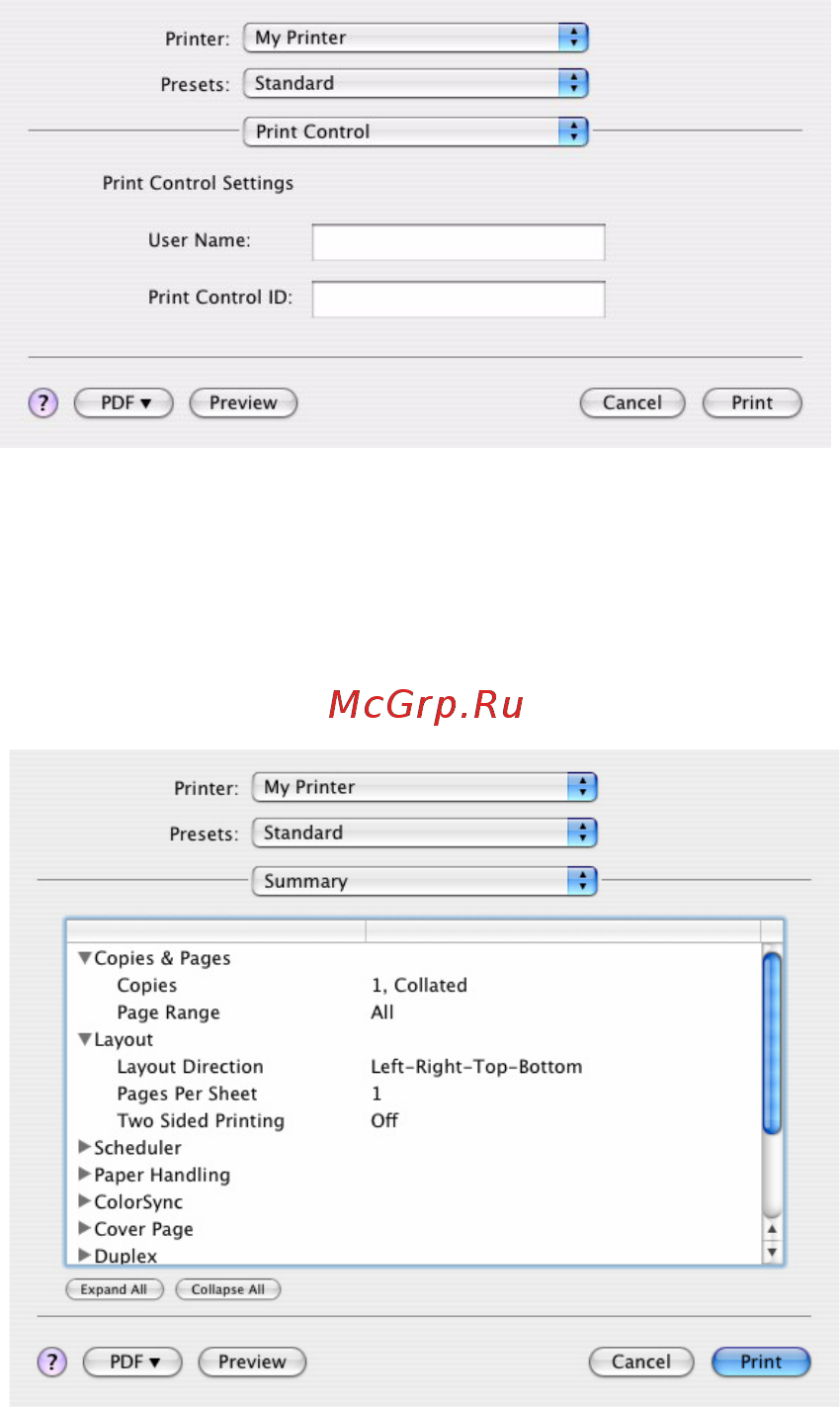Click the Print Control ID field
Screen dimensions: 840x1407
(x=459, y=299)
